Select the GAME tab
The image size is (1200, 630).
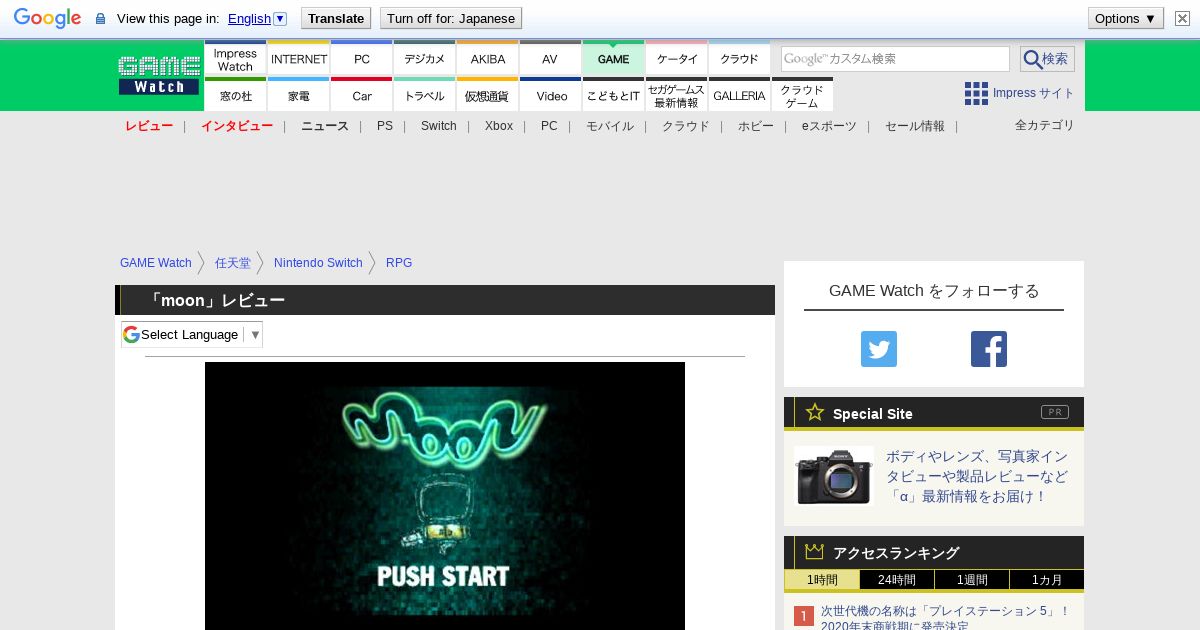[x=613, y=58]
